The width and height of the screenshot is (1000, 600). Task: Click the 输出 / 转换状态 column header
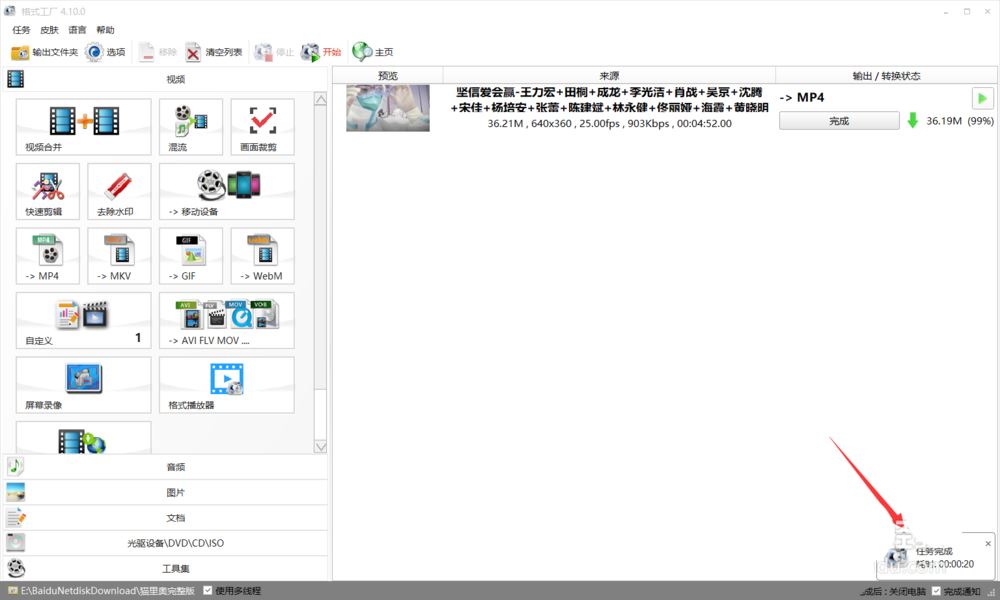pos(886,75)
